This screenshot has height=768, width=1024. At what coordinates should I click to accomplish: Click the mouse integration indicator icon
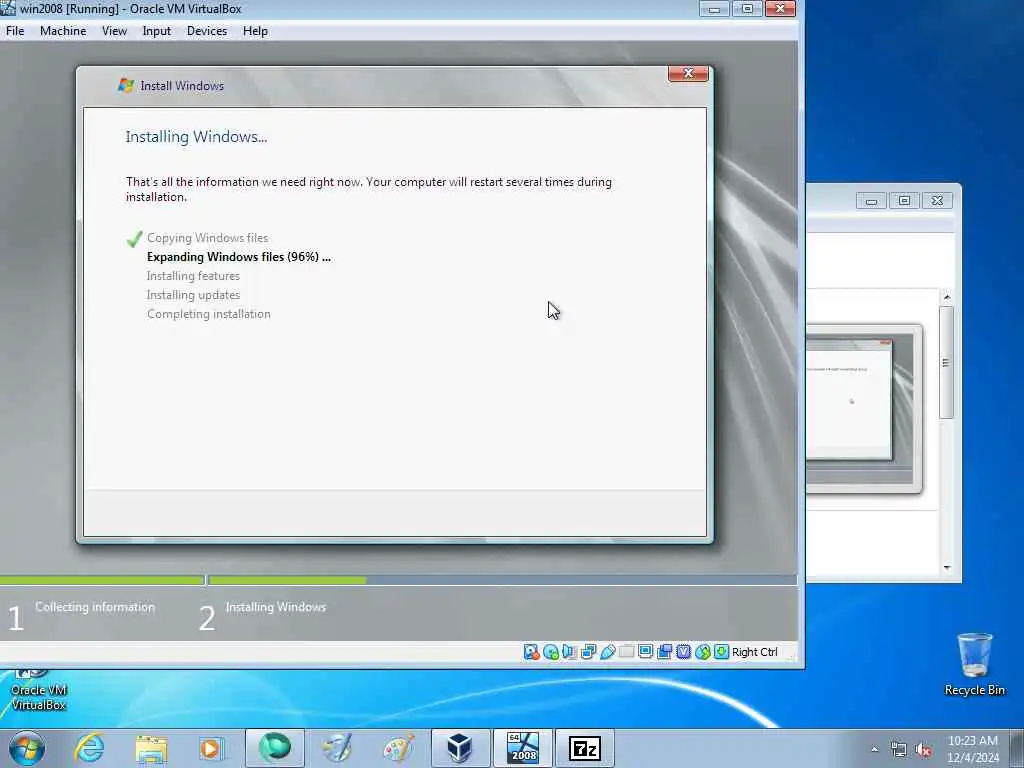(702, 652)
